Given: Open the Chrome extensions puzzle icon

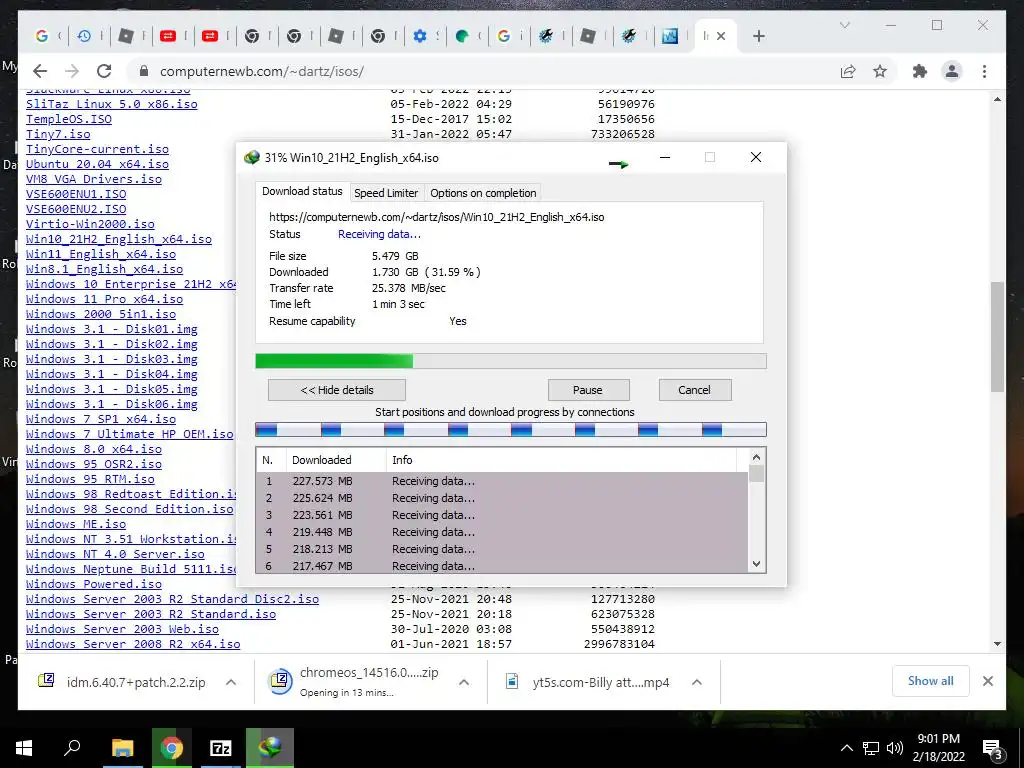Looking at the screenshot, I should pos(920,71).
